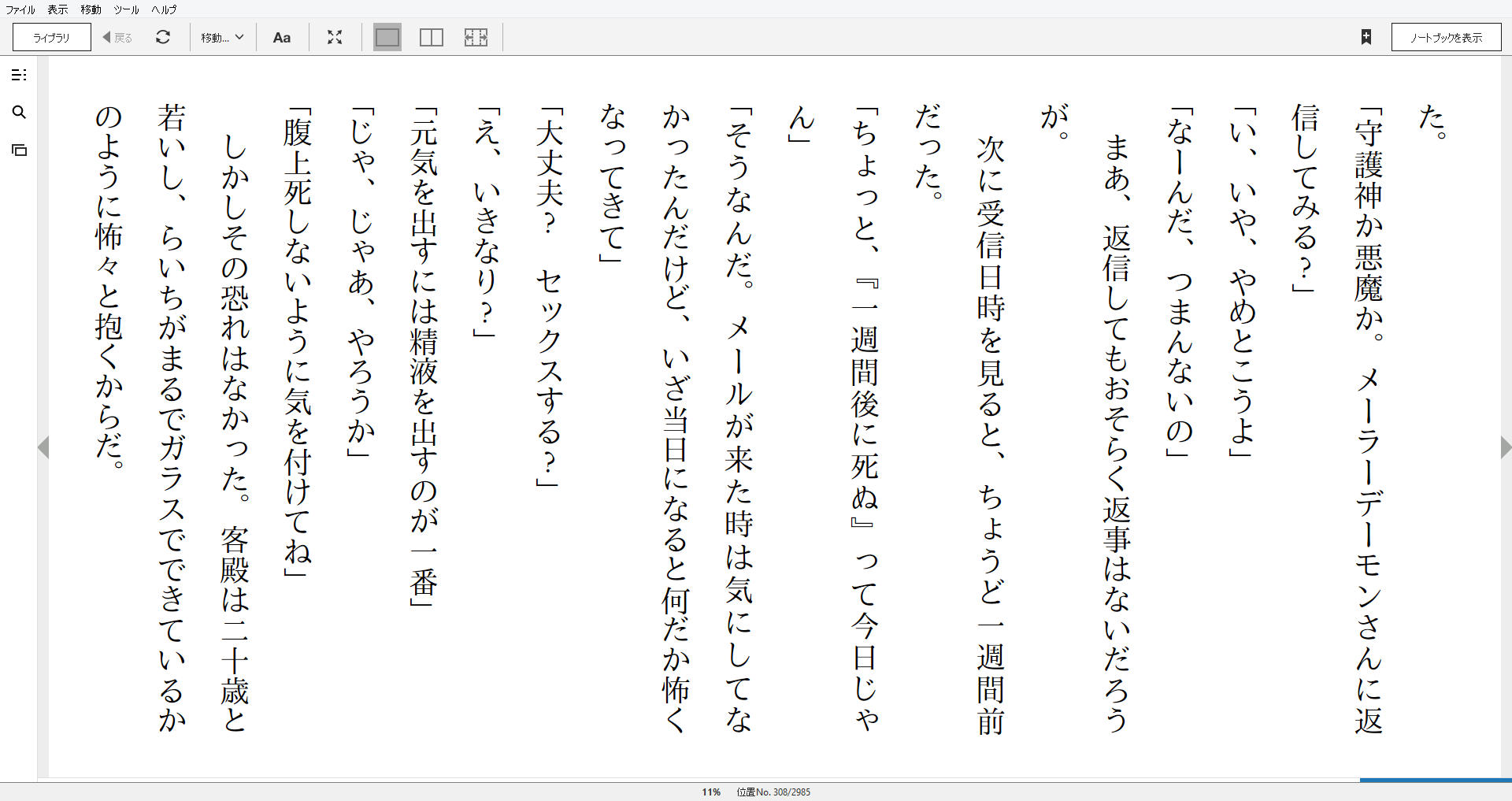Sync the book with the refresh icon

(x=163, y=37)
